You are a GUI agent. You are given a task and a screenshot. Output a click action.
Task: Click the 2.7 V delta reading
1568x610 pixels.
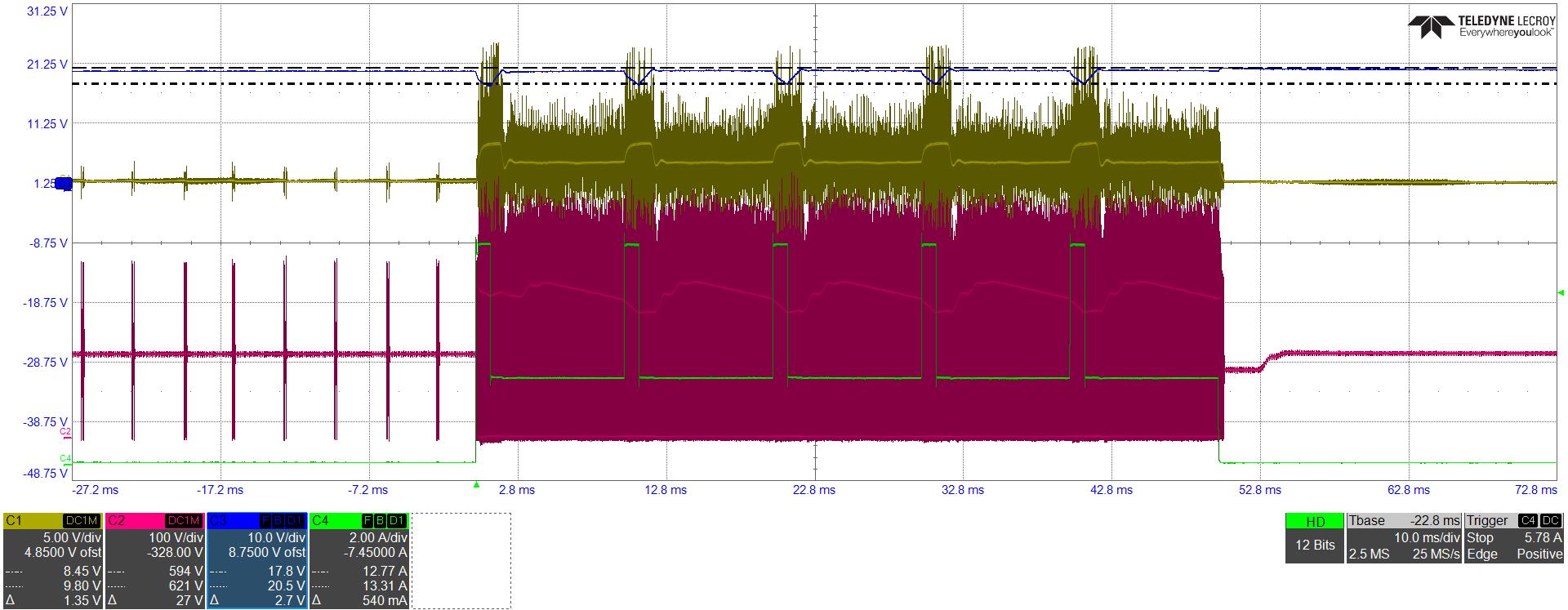290,601
